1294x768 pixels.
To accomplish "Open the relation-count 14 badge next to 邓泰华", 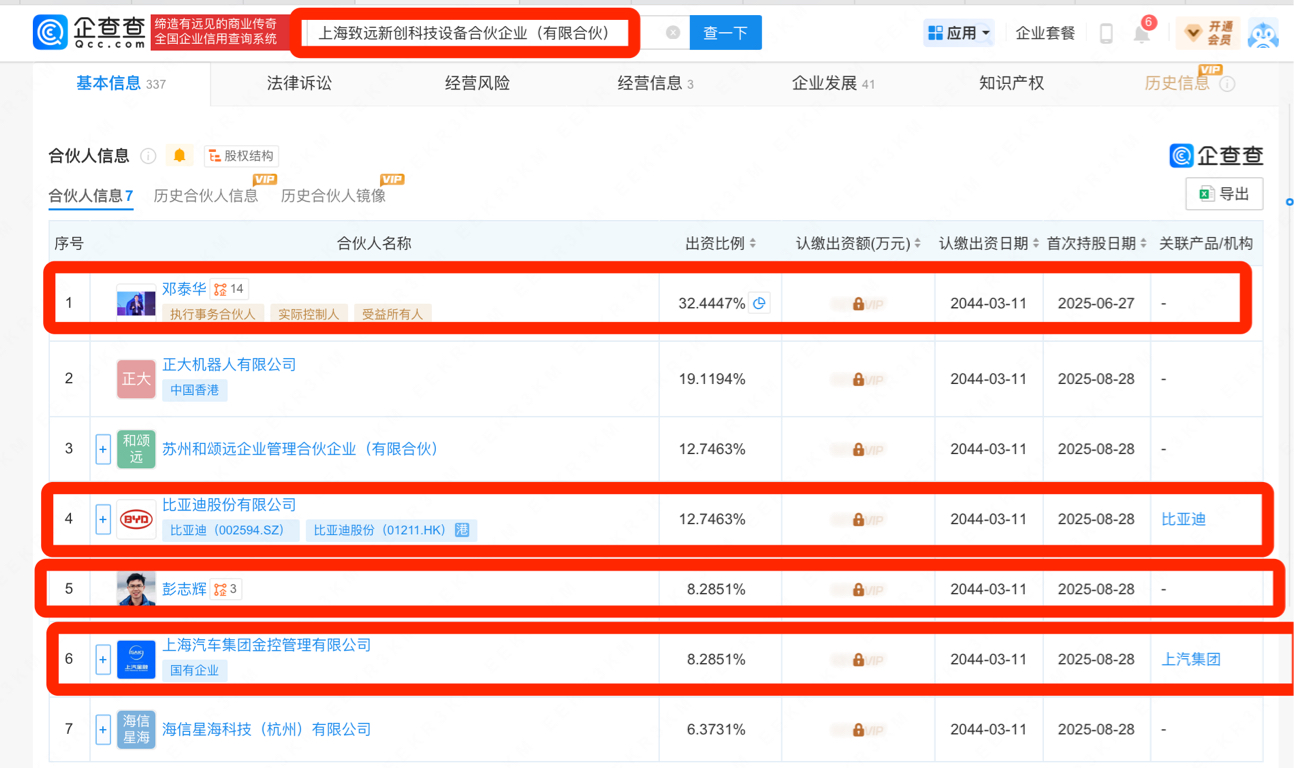I will point(229,289).
